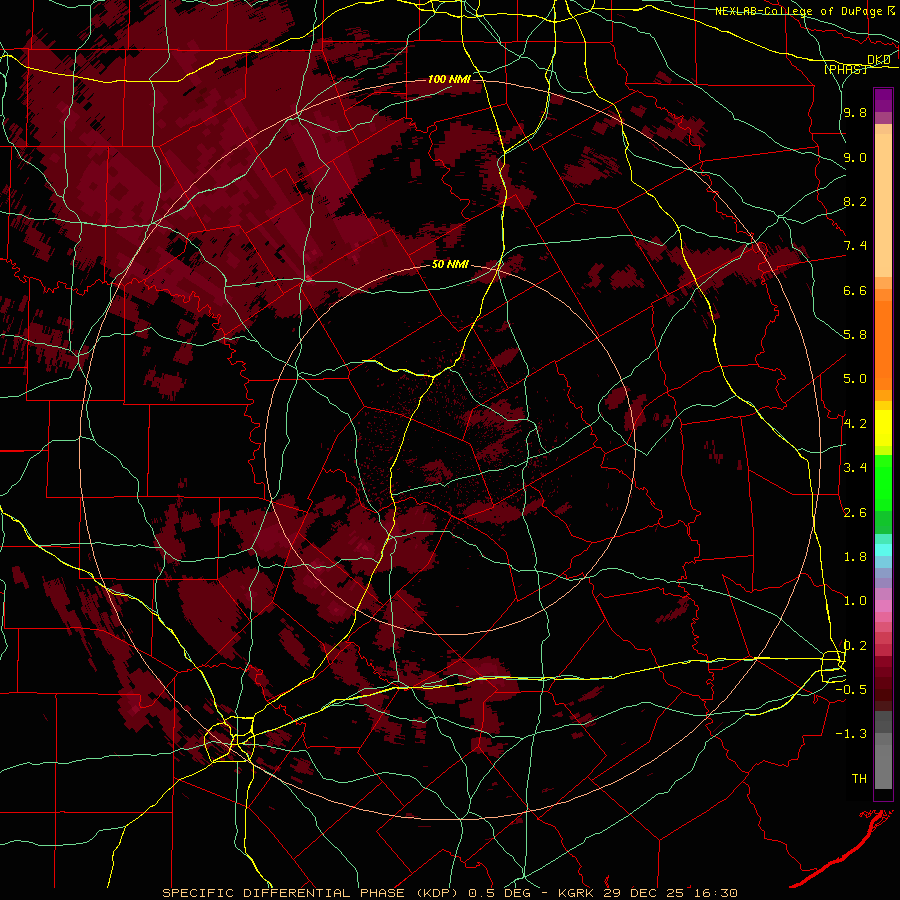Click the 6.6 value on the scale
The image size is (900, 900).
coord(855,290)
